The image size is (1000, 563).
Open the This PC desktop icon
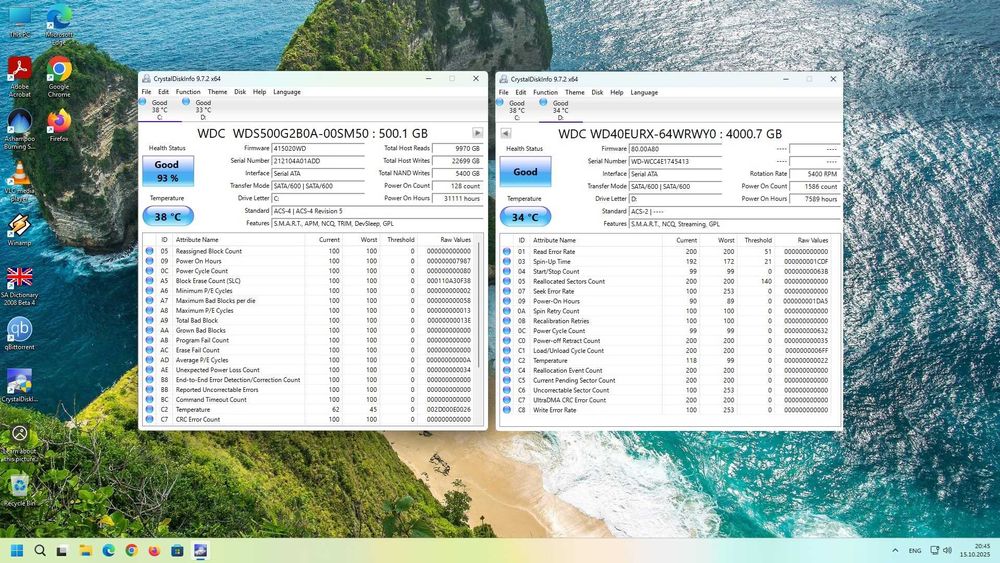(20, 21)
